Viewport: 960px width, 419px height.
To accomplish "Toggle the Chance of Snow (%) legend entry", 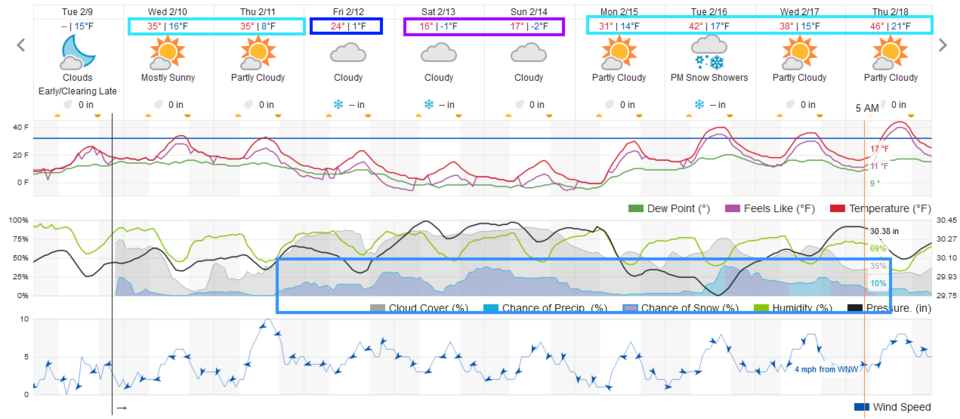I will click(680, 308).
